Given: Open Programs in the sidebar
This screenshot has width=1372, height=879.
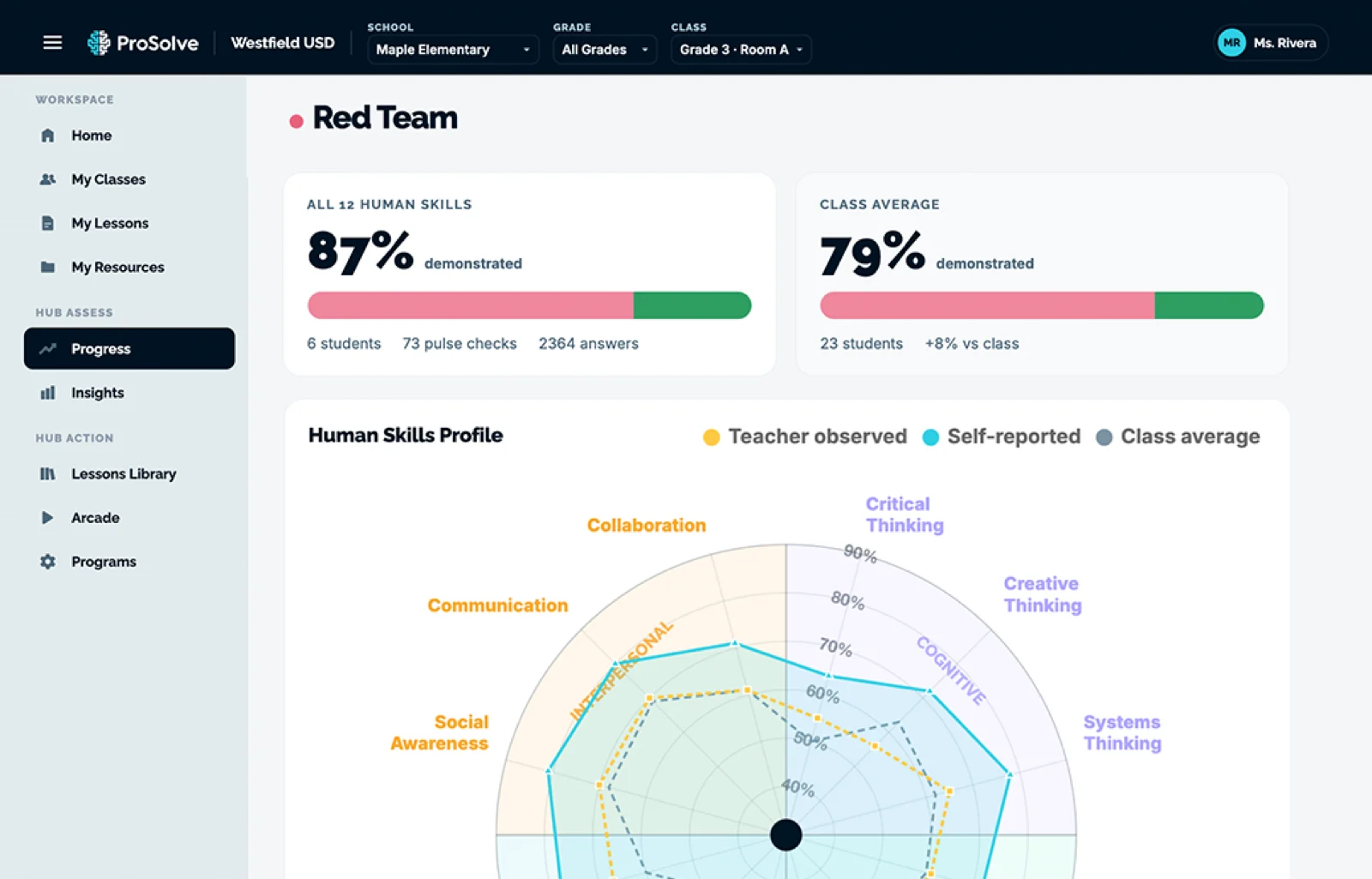Looking at the screenshot, I should 129,562.
